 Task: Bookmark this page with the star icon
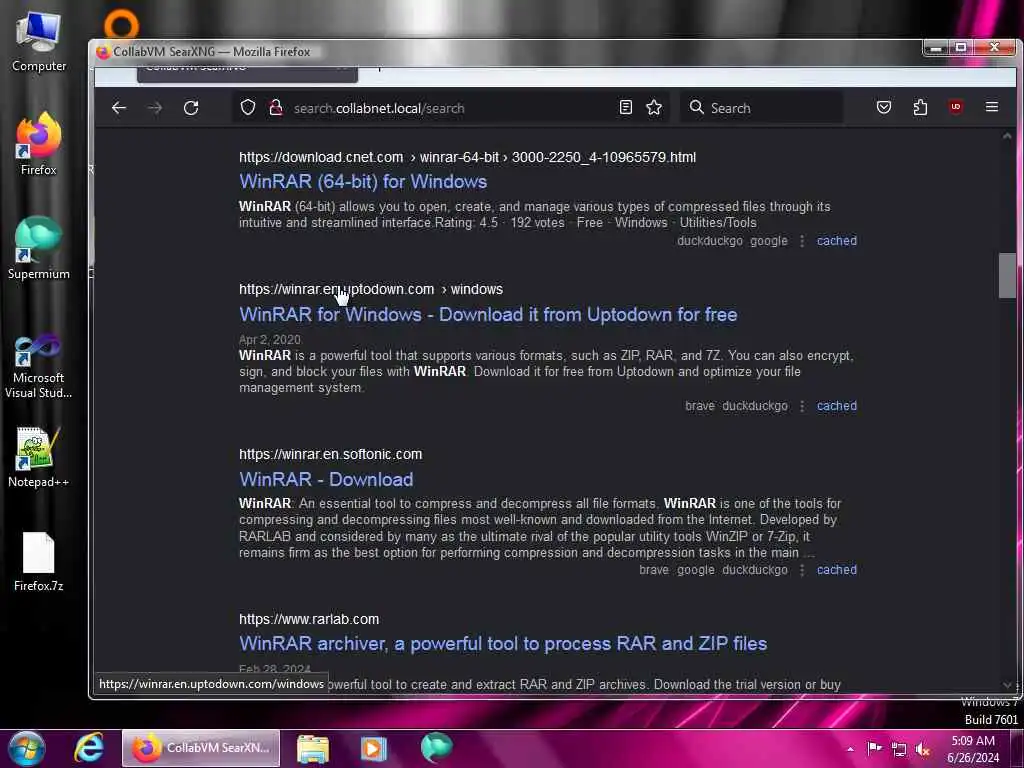654,107
